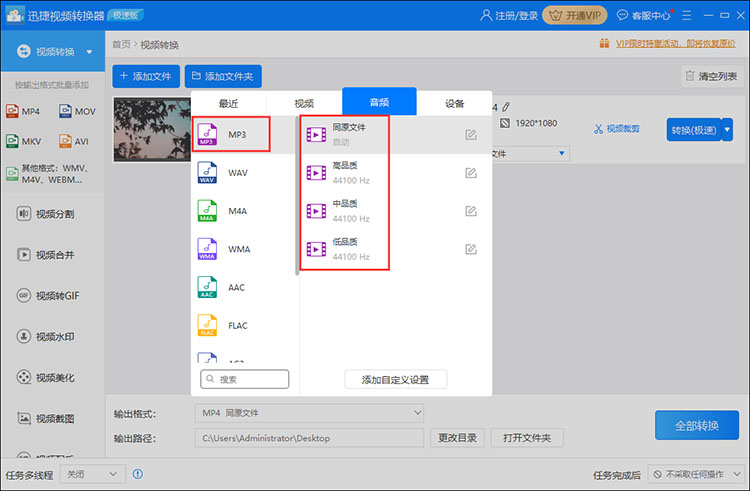The height and width of the screenshot is (491, 750).
Task: Click the 清空列表 button
Action: (712, 76)
